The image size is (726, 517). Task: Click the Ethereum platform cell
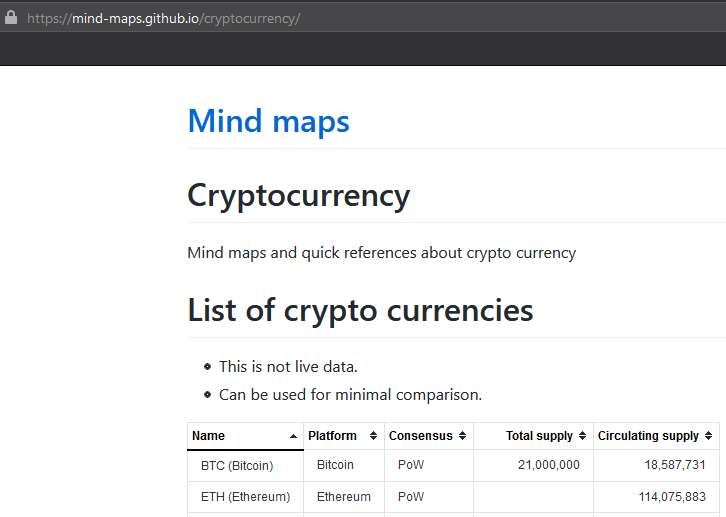344,497
